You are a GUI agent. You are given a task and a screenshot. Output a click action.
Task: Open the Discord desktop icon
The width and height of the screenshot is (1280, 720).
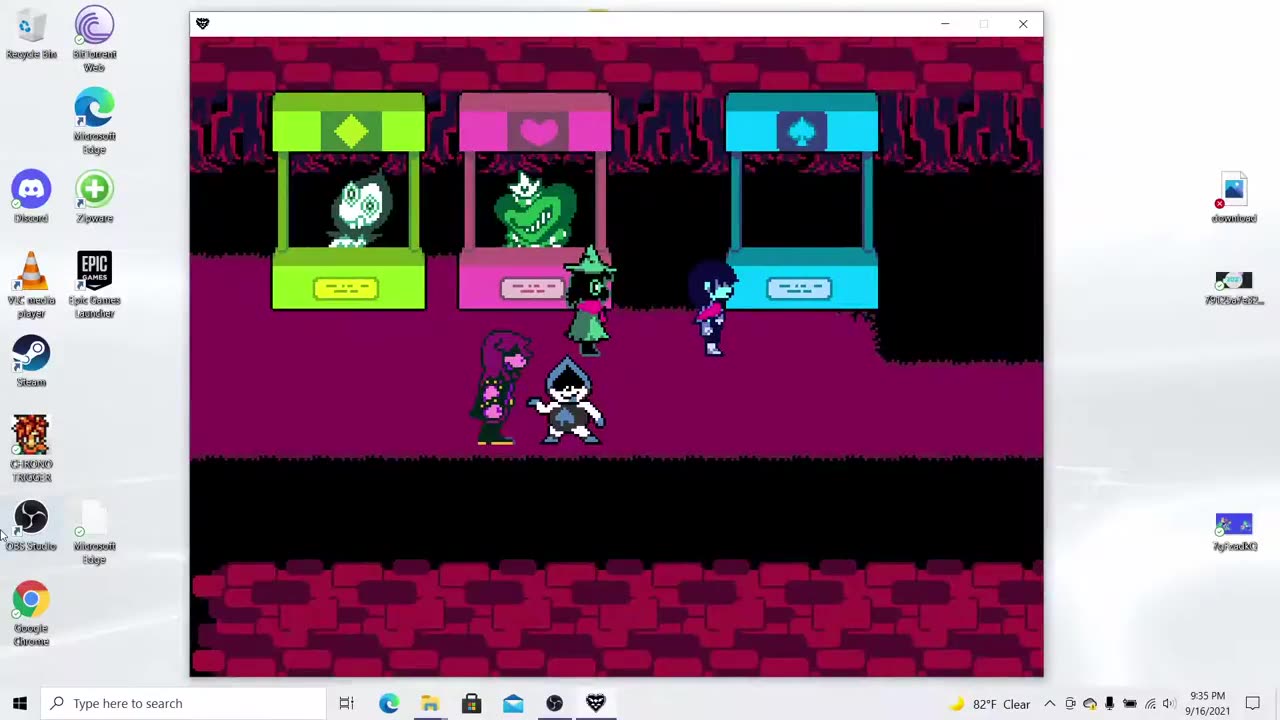pyautogui.click(x=31, y=197)
